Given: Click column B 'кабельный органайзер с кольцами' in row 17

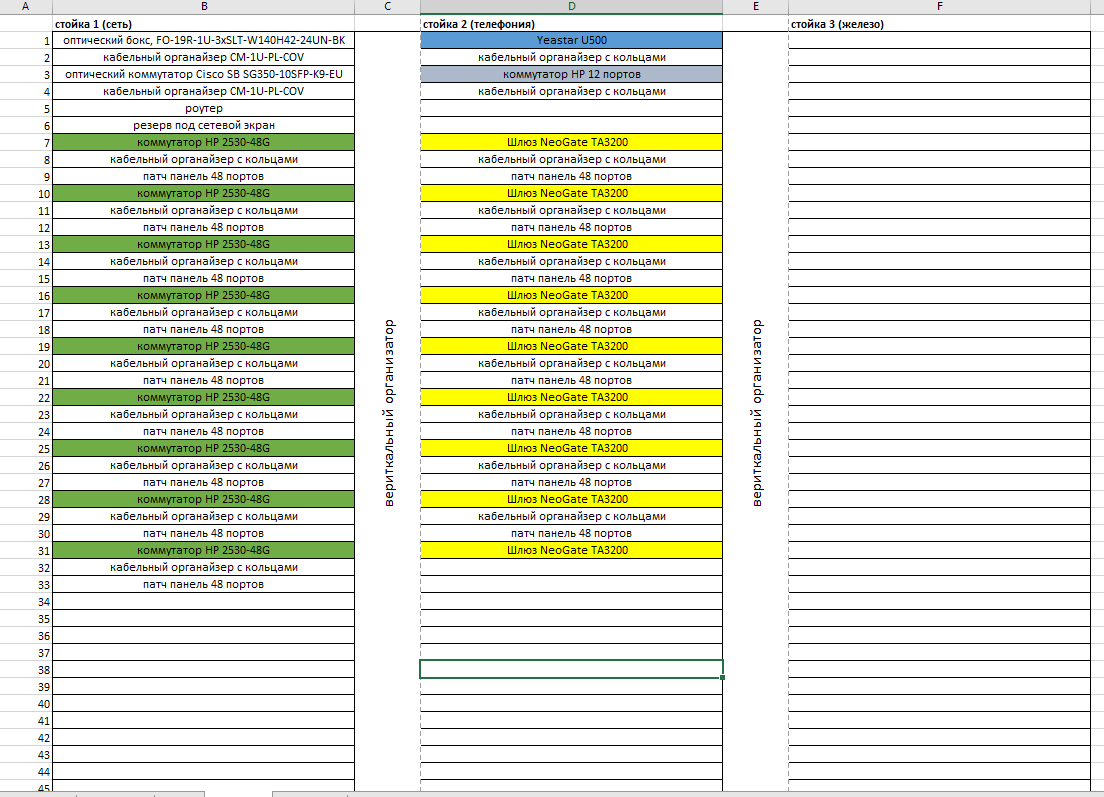Looking at the screenshot, I should [203, 312].
